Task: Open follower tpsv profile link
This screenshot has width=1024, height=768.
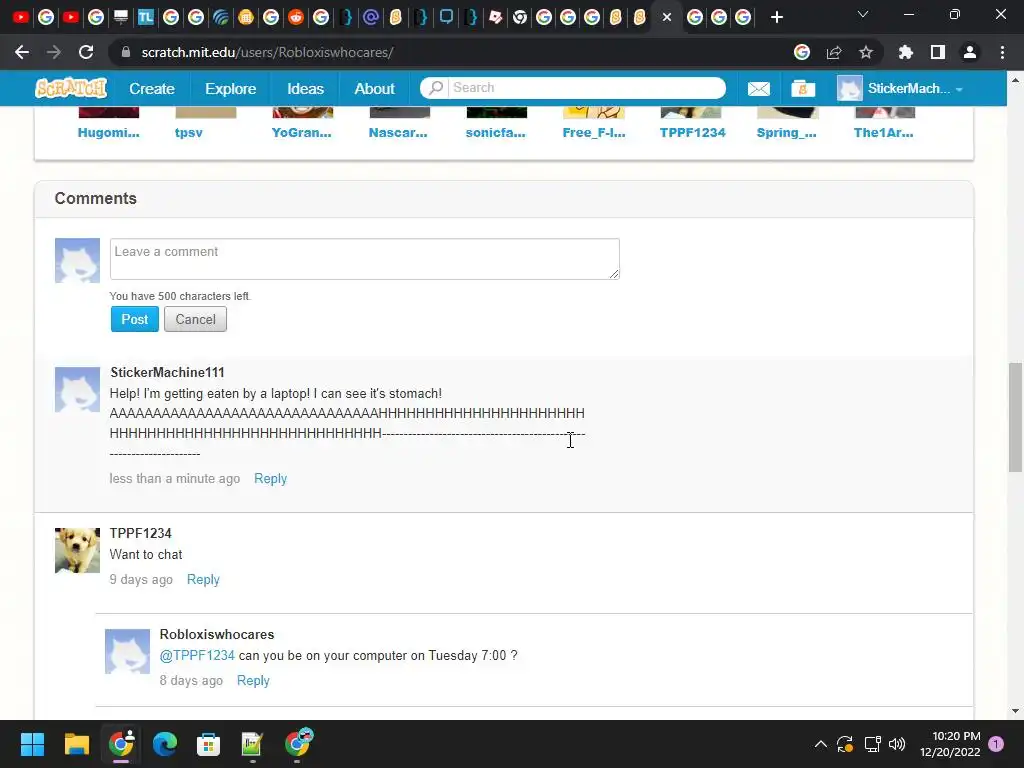Action: click(189, 133)
